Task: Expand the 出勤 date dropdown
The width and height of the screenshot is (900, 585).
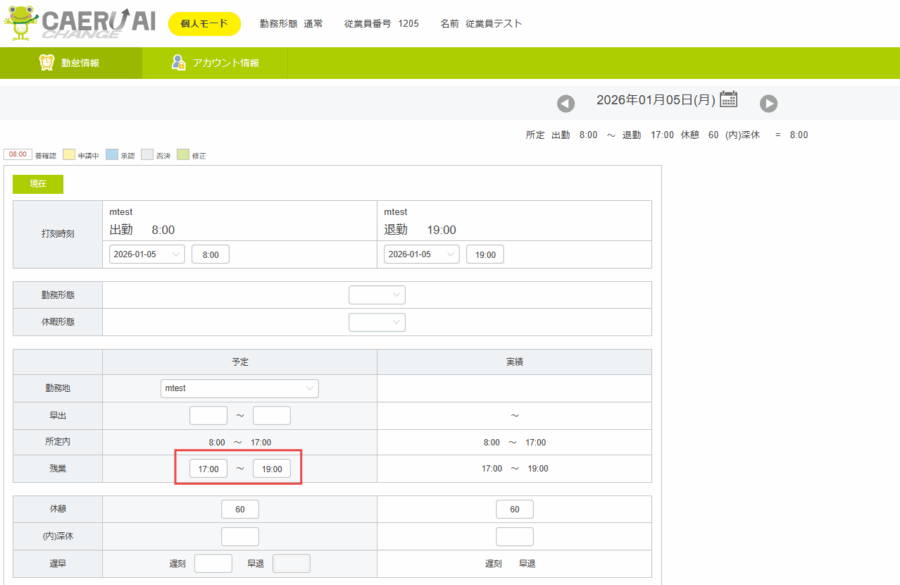Action: 147,254
